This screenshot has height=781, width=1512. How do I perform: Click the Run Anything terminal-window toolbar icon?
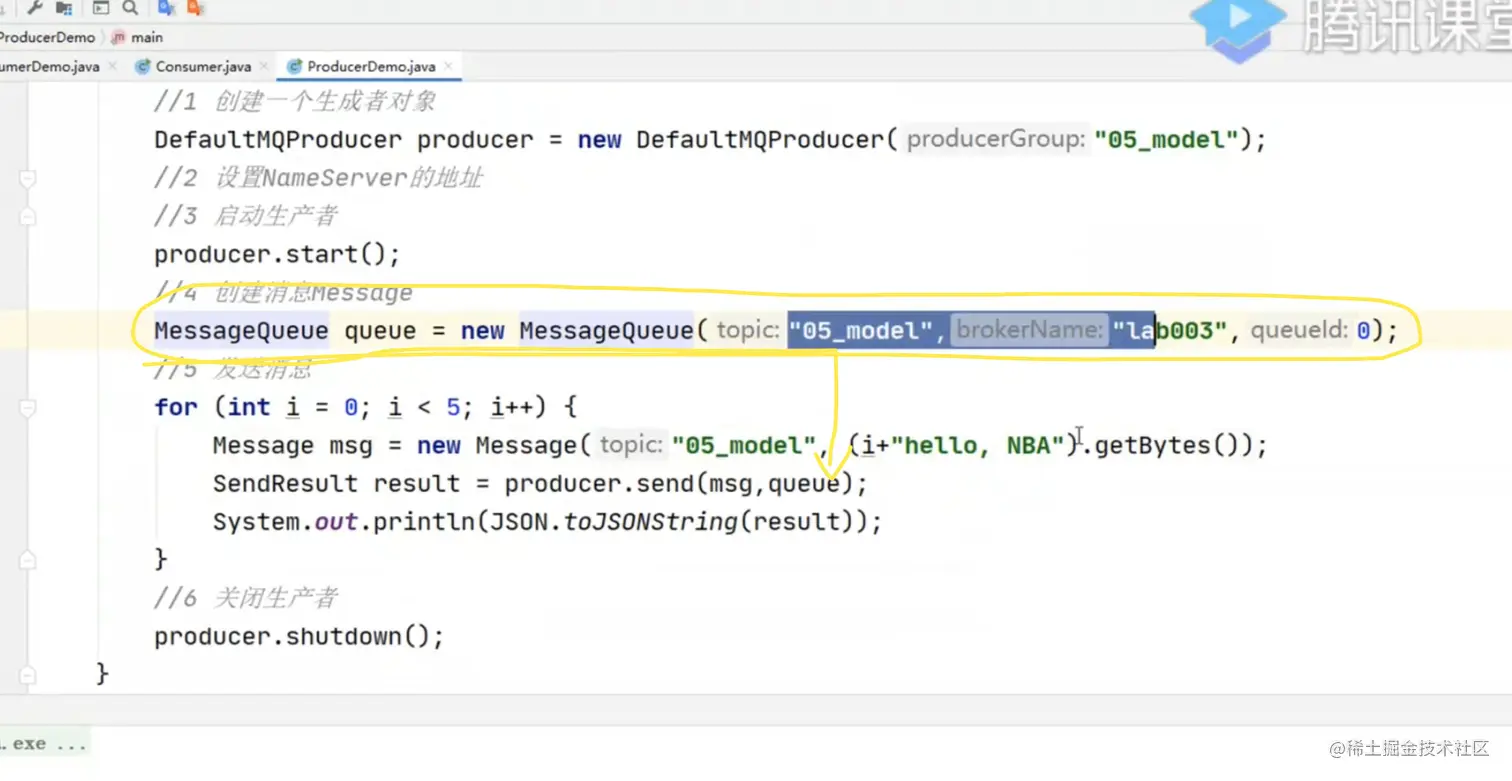(x=101, y=8)
